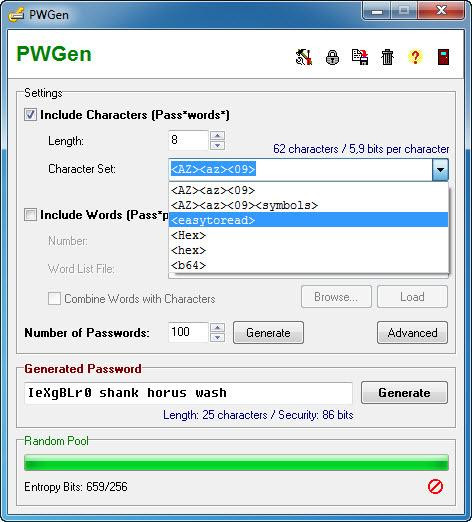Viewport: 472px width, 522px height.
Task: Click the generated password text field
Action: point(188,393)
